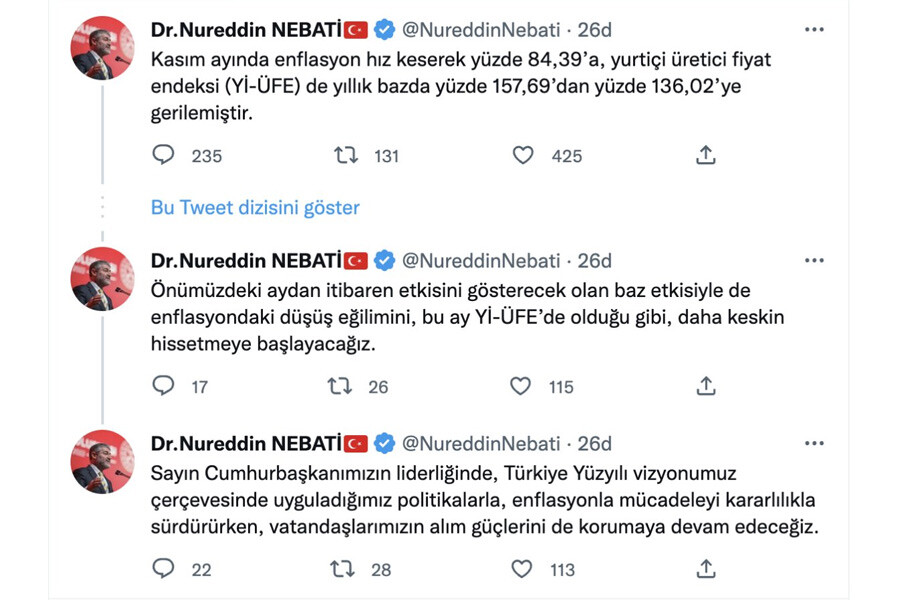Retweet the tweet with 28 retweets

tap(341, 569)
